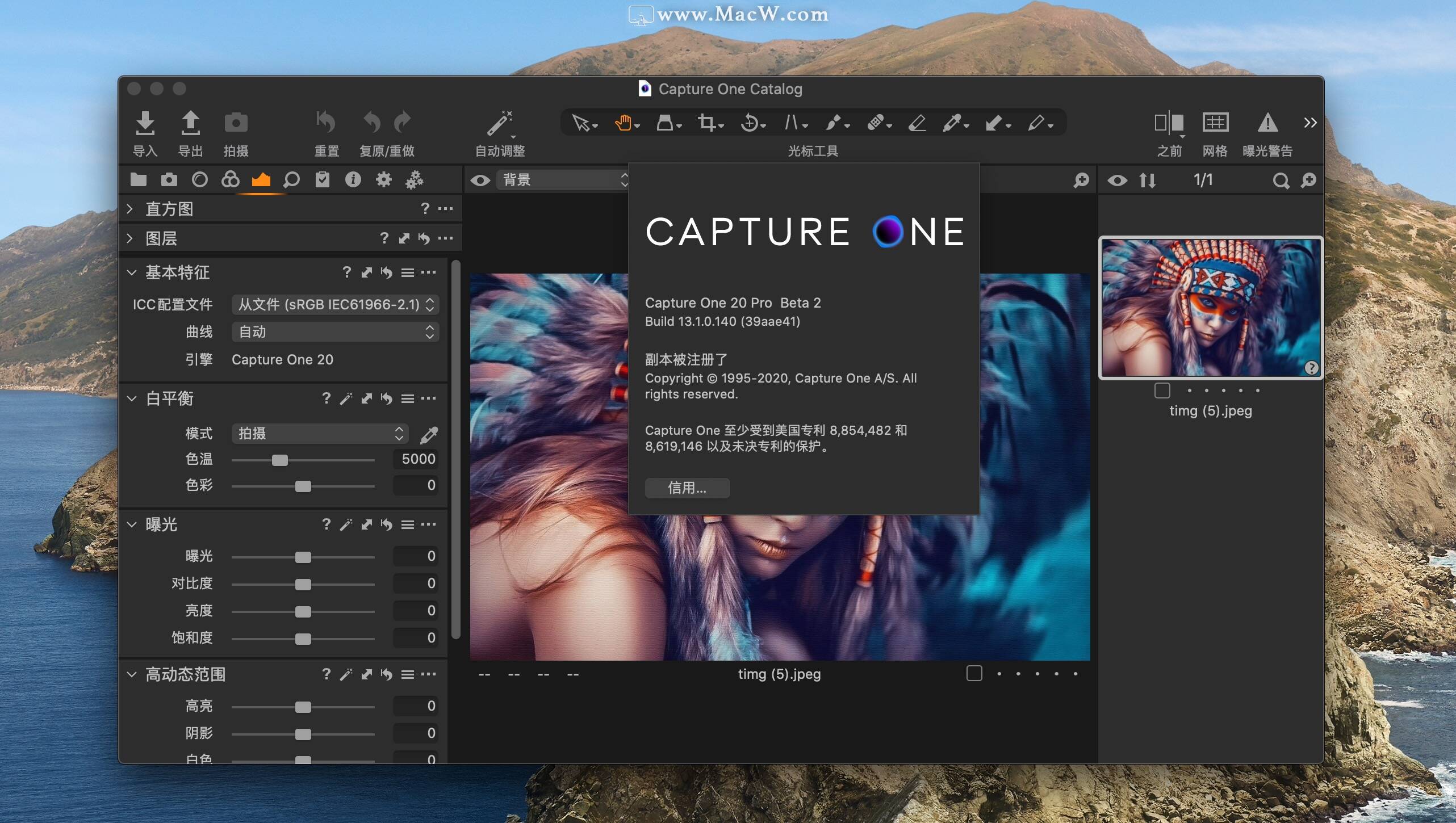
Task: Open the White Balance mode (模式) dropdown
Action: click(x=320, y=434)
